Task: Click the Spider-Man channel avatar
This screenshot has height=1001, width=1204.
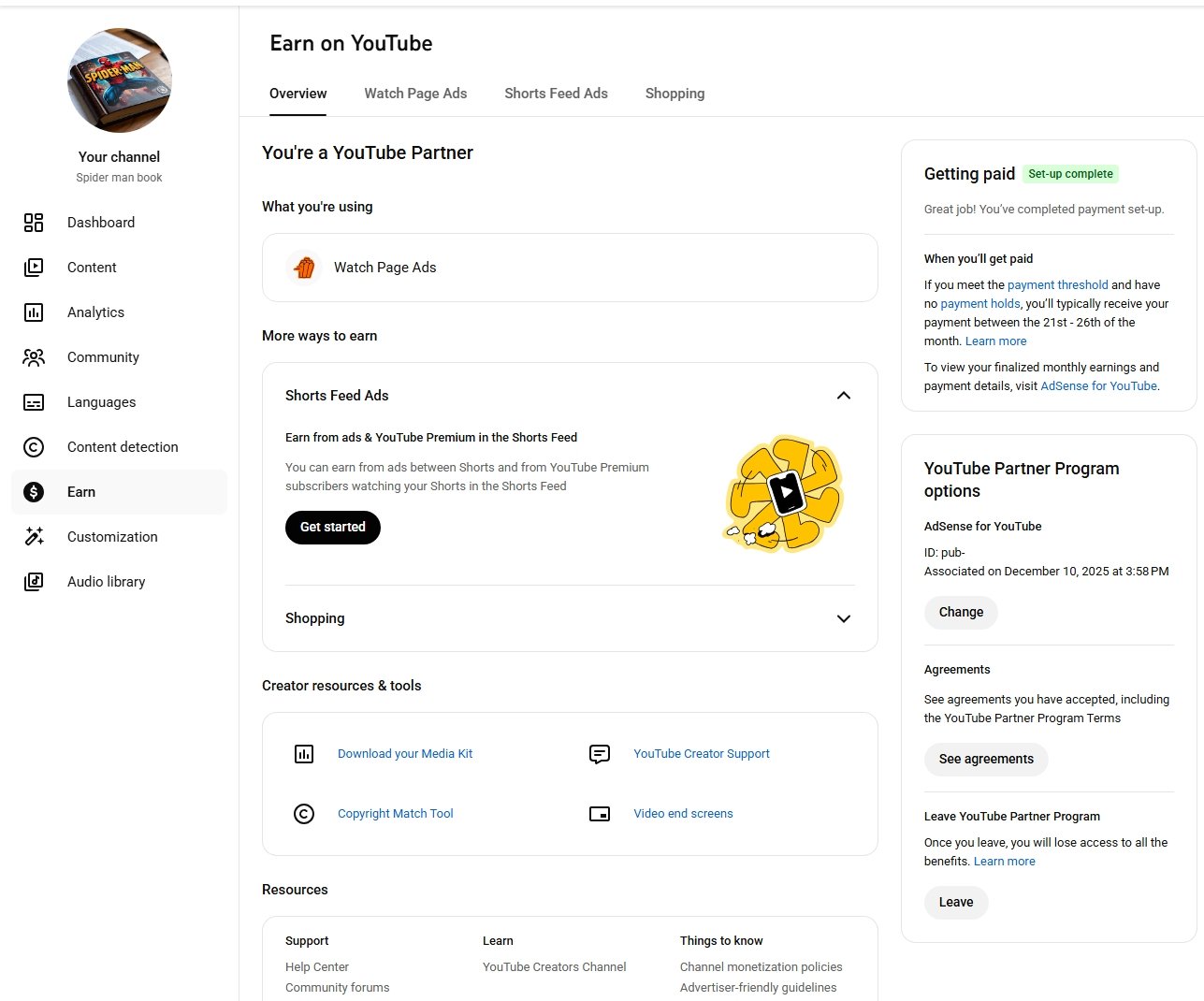Action: click(x=120, y=80)
